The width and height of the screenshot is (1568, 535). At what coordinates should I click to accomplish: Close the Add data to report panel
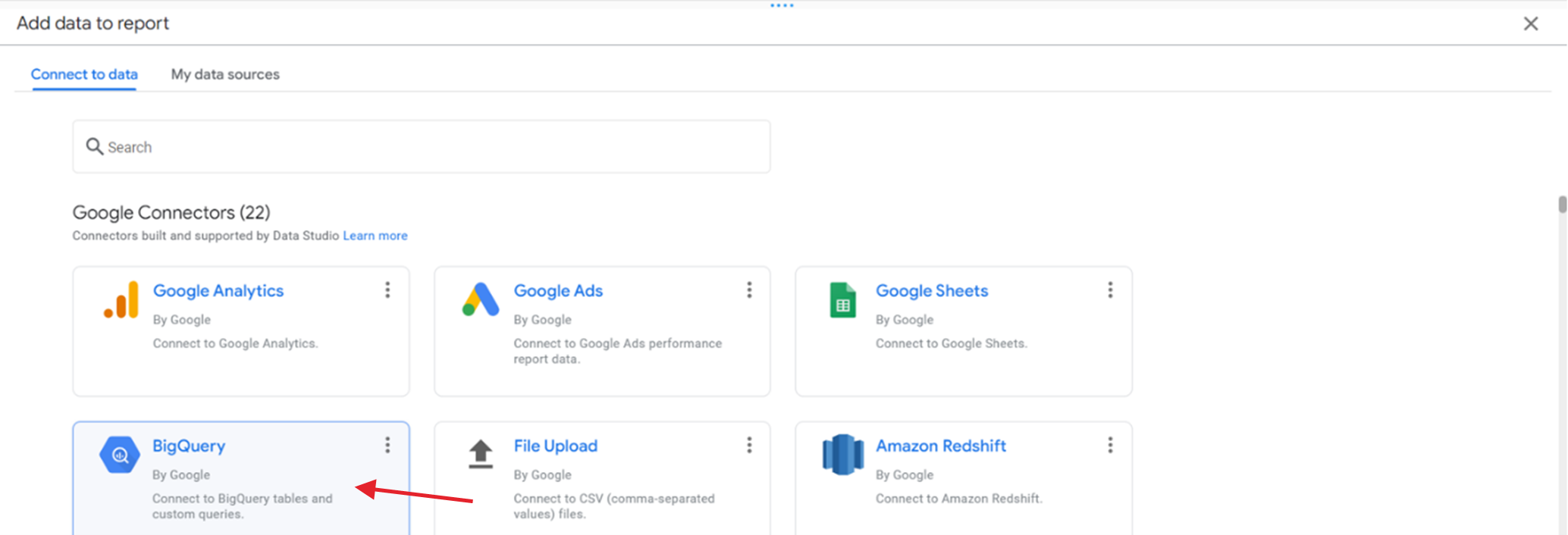(1530, 23)
